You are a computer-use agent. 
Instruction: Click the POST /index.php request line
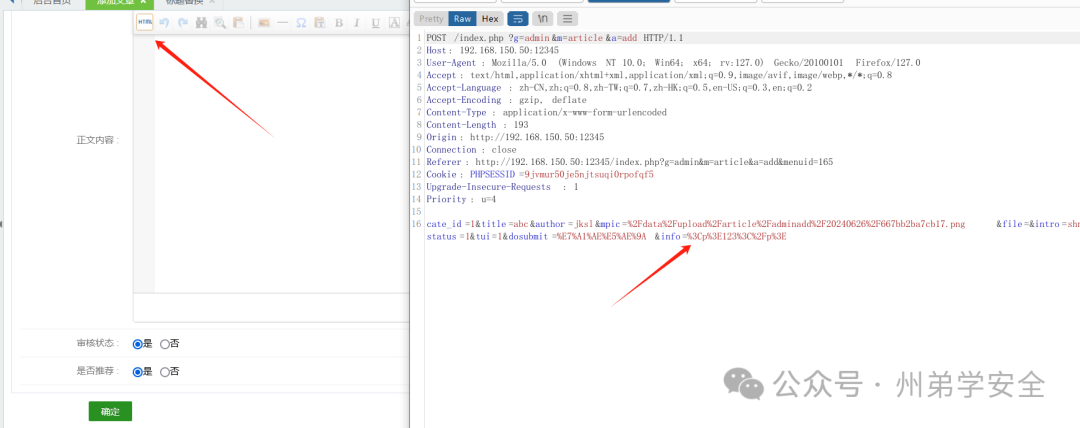(x=554, y=37)
